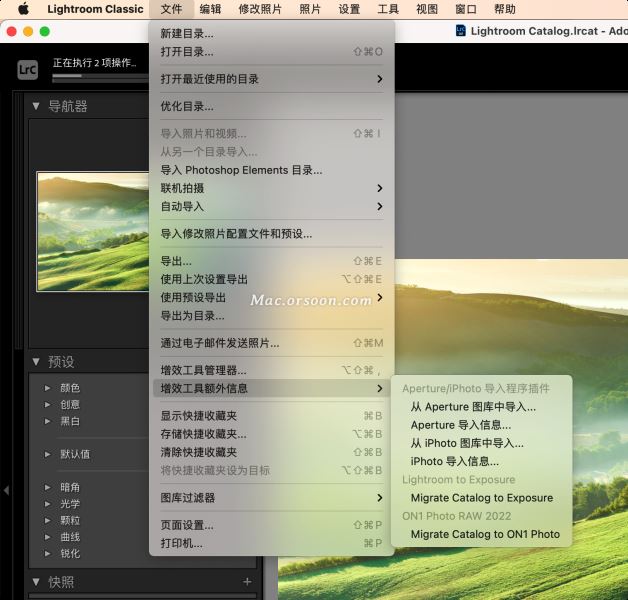Screen dimensions: 628x600
Task: Click the left panel collapse arrow
Action: tap(6, 490)
